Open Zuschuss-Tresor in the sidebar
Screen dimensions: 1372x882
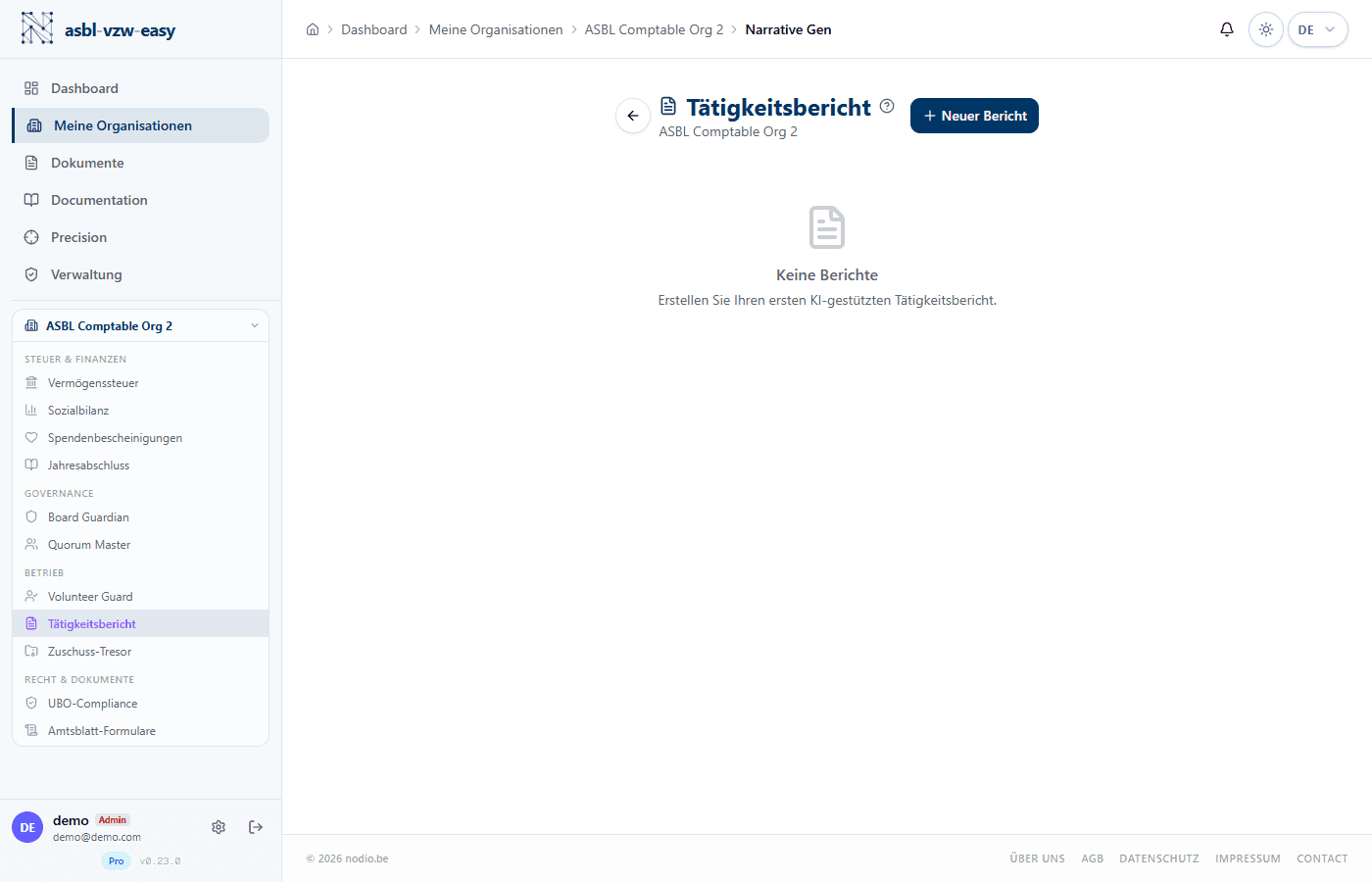(140, 652)
